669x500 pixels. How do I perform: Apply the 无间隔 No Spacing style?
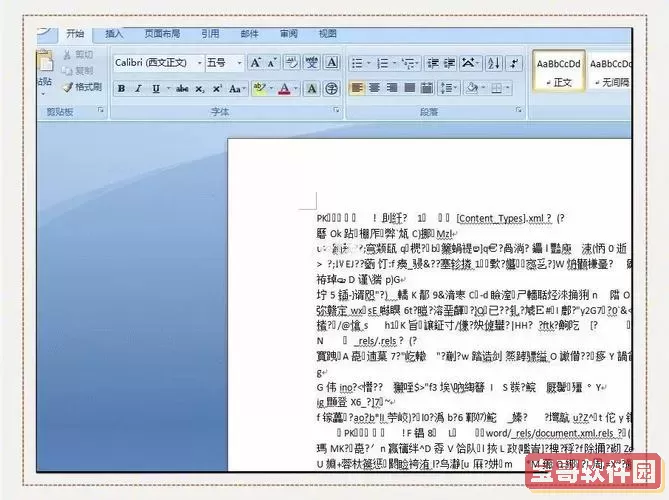[610, 71]
